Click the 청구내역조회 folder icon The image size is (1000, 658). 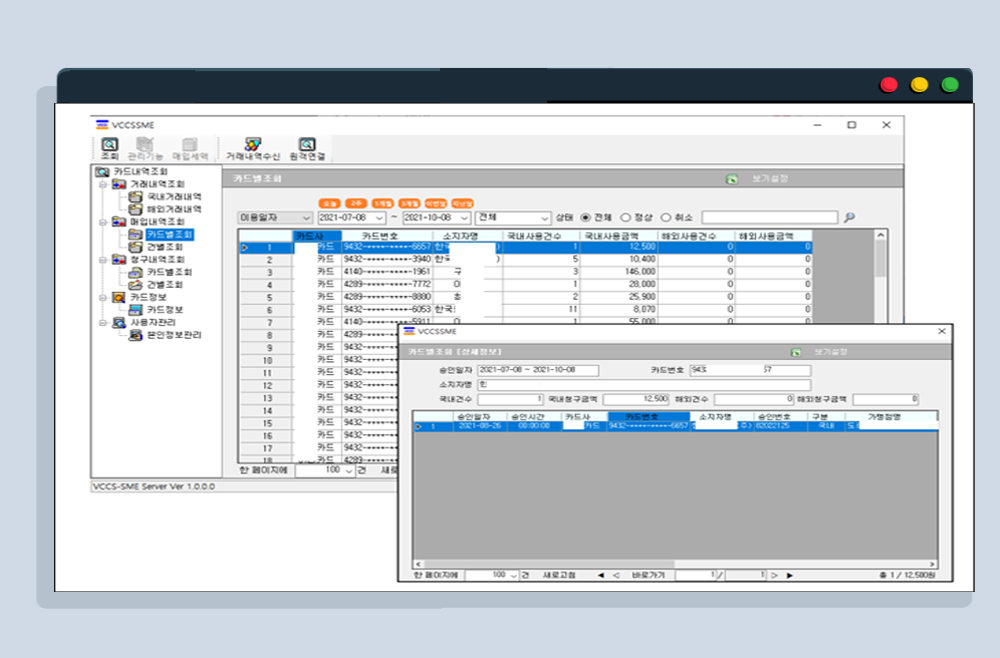point(119,260)
